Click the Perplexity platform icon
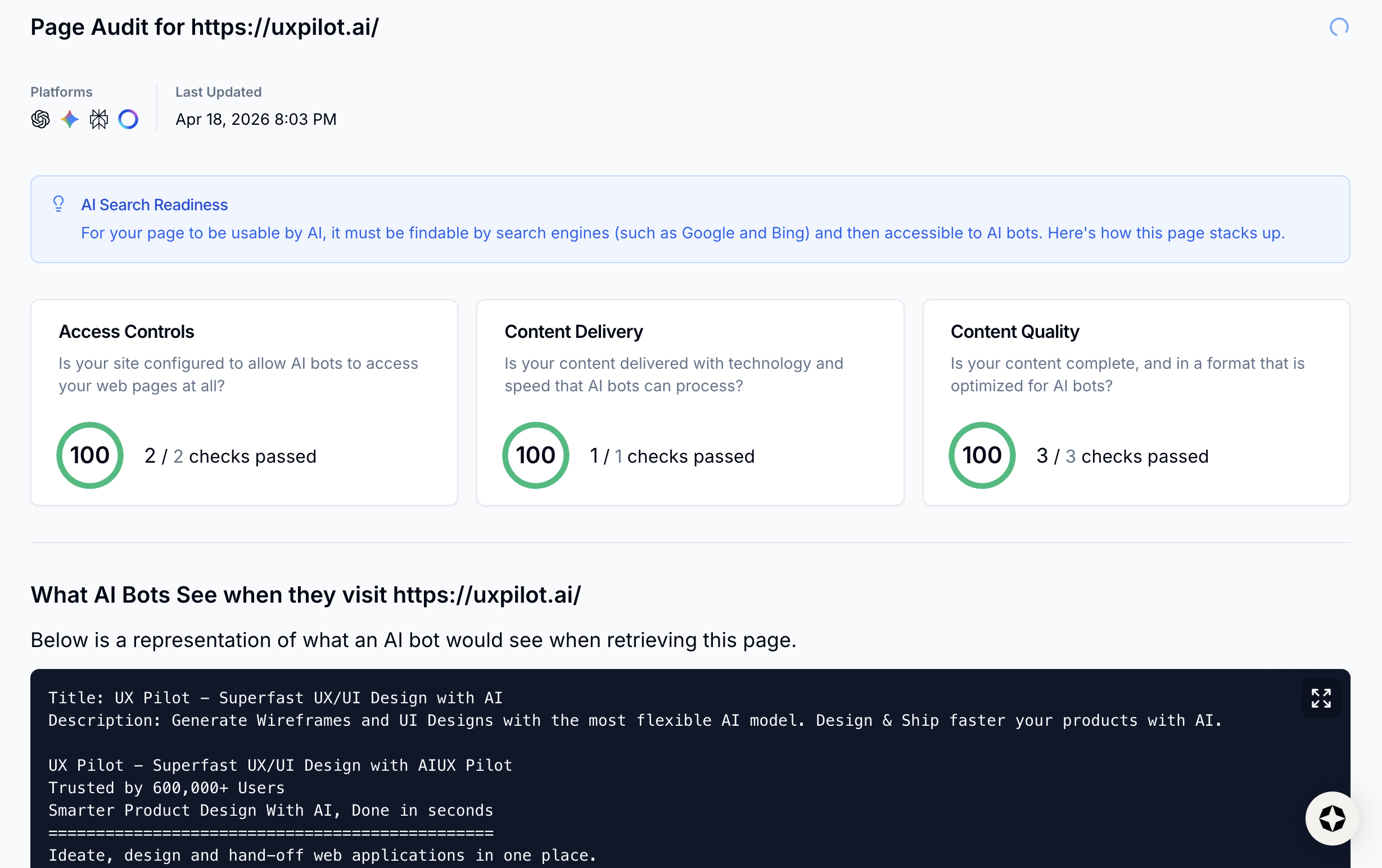Image resolution: width=1382 pixels, height=868 pixels. [99, 119]
